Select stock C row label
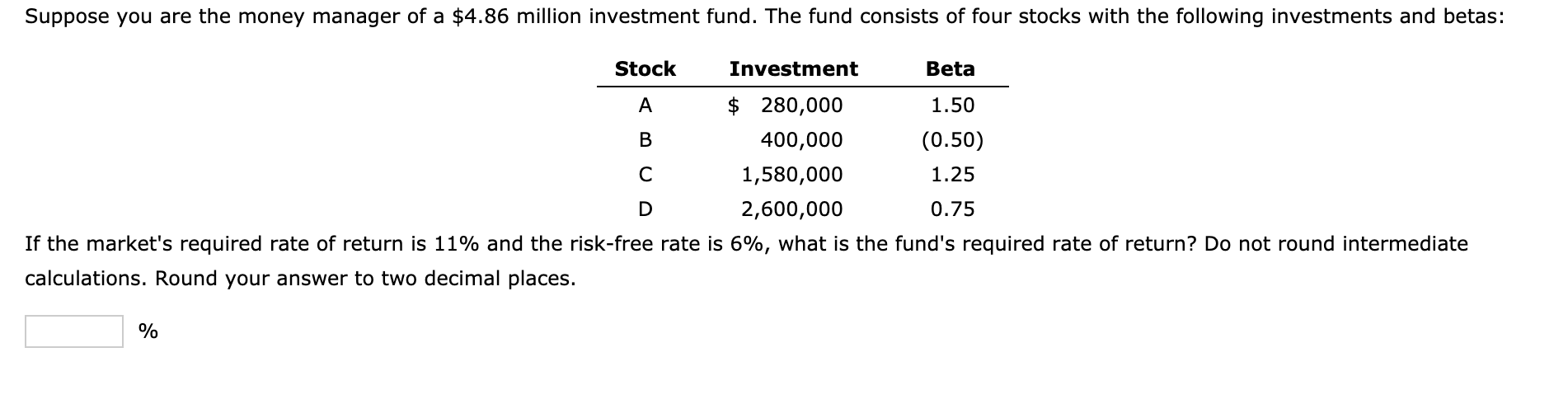Viewport: 1568px width, 404px height. pos(645,175)
